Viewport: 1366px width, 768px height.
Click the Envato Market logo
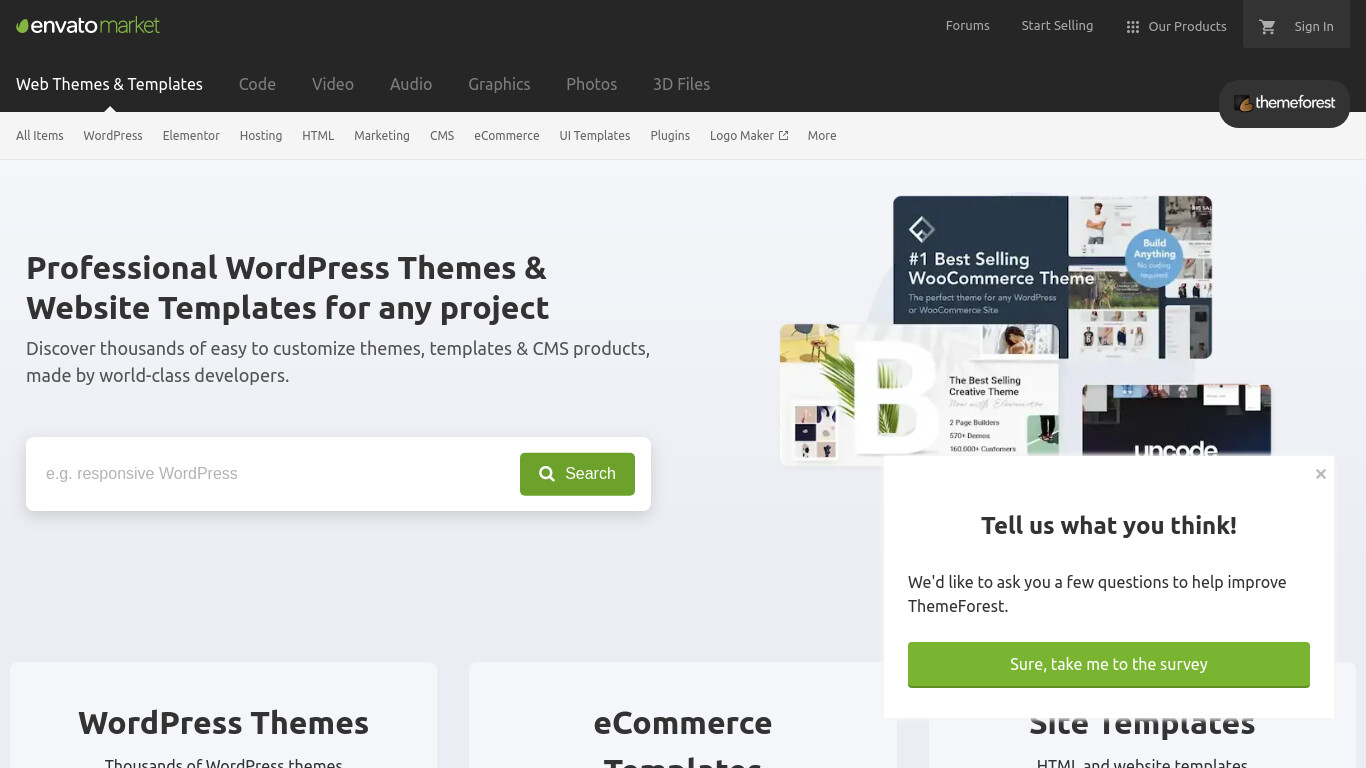tap(88, 25)
